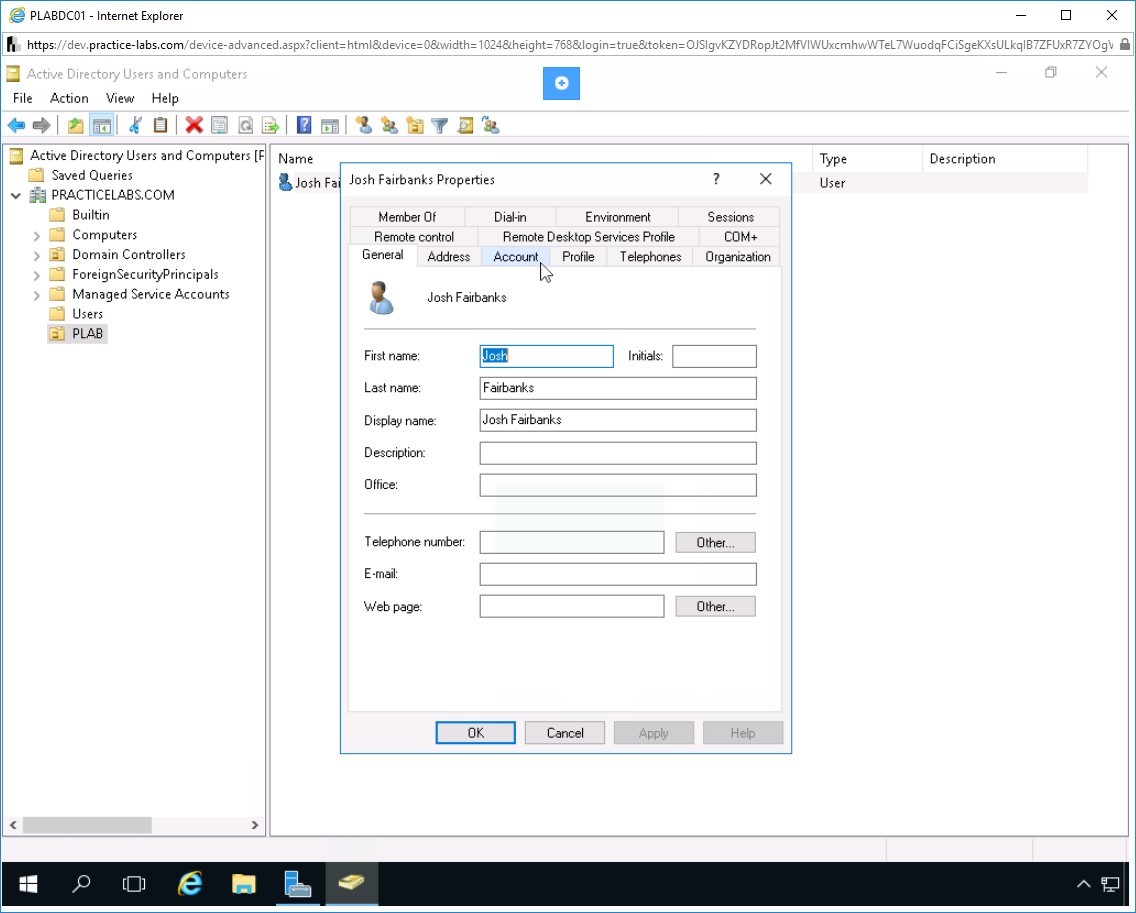Viewport: 1136px width, 913px height.
Task: Open Windows Start menu
Action: (x=28, y=883)
